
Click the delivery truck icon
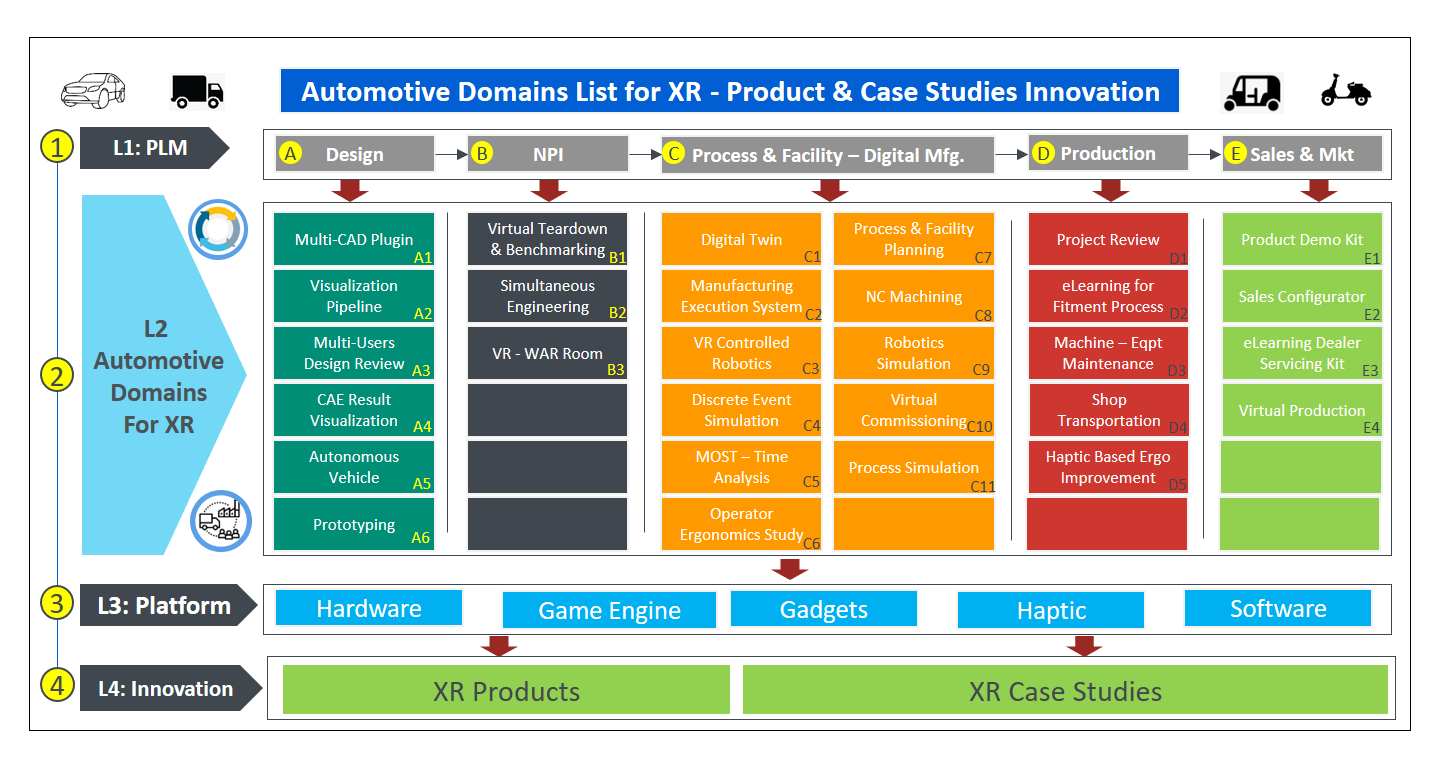click(197, 91)
